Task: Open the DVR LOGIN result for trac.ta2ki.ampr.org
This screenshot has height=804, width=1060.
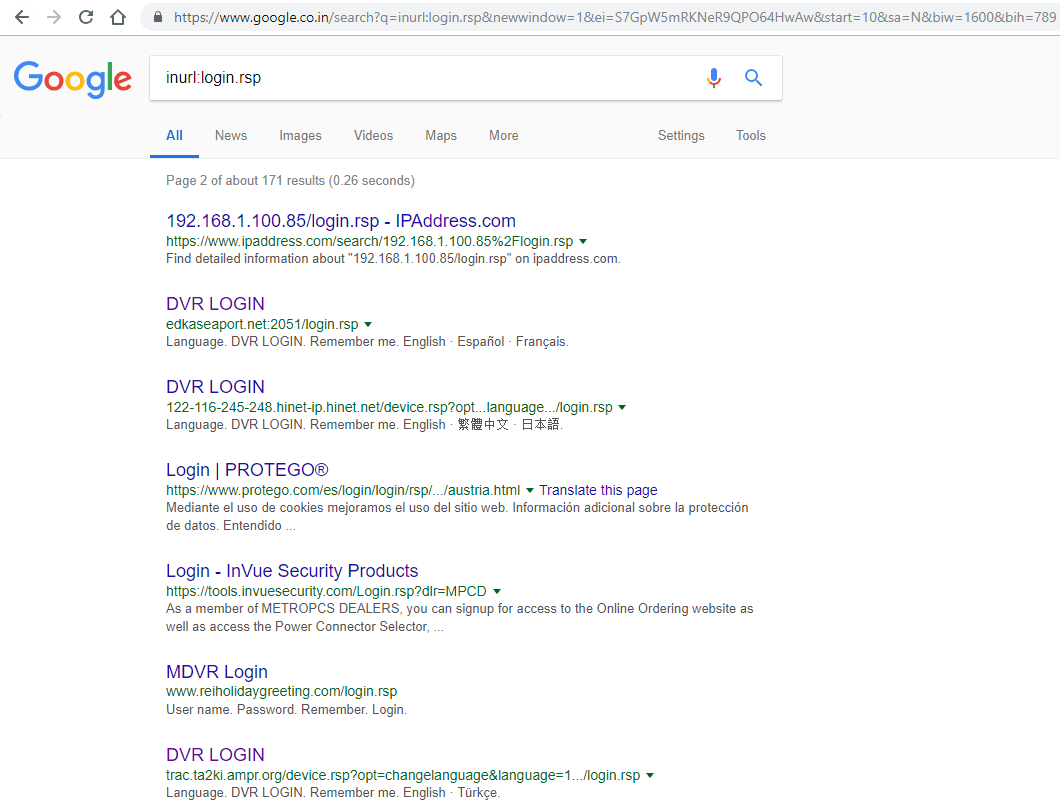Action: (215, 755)
